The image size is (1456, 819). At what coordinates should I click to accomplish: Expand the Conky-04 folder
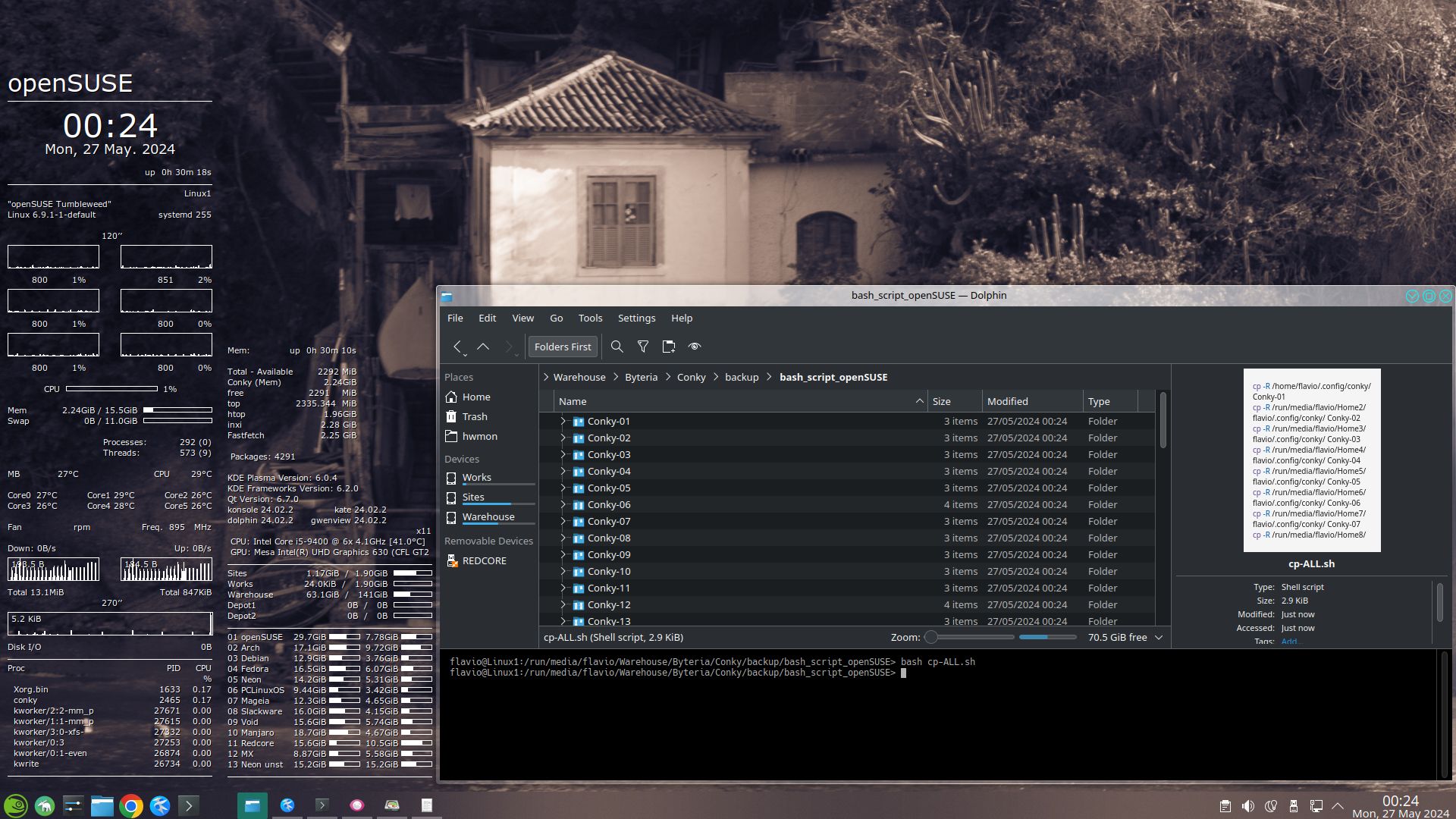tap(563, 471)
